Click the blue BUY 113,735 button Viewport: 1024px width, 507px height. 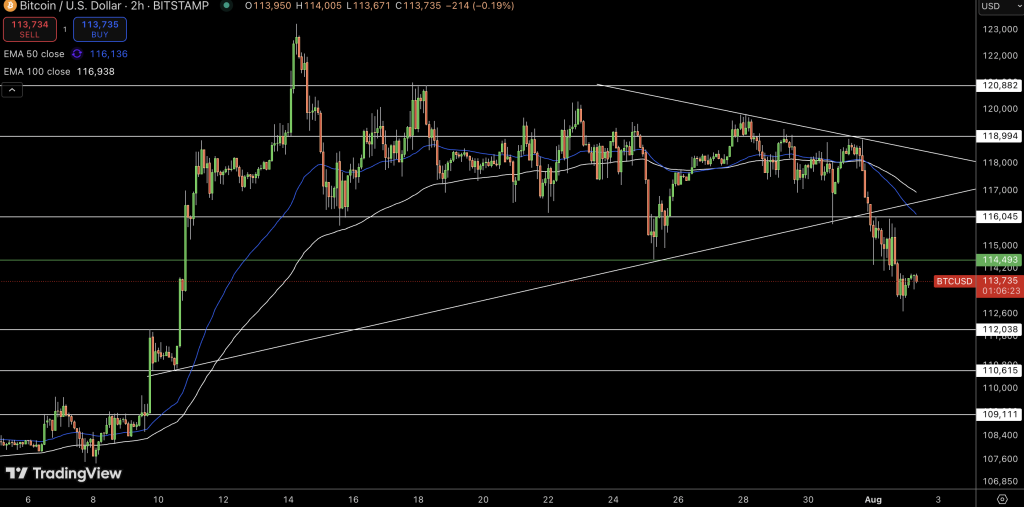coord(100,29)
